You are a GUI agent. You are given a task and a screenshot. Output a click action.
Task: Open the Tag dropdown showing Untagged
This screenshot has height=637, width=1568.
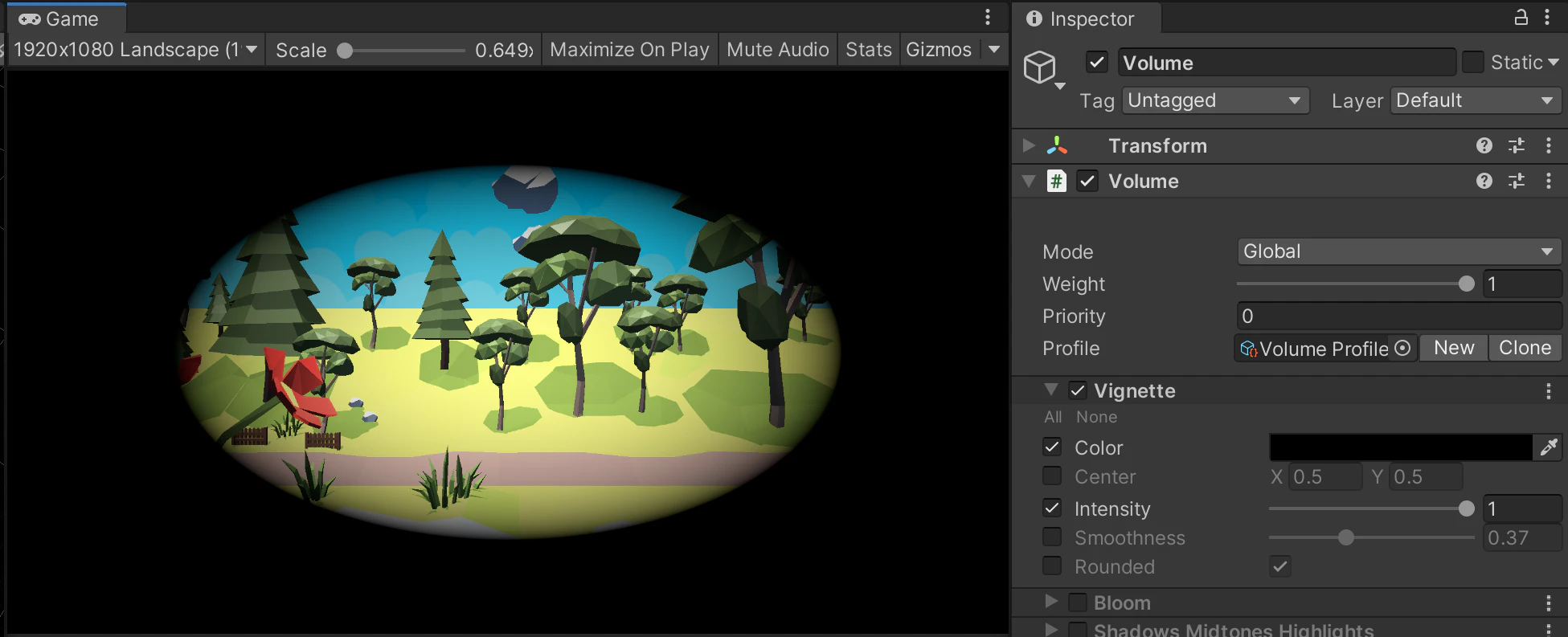tap(1215, 100)
